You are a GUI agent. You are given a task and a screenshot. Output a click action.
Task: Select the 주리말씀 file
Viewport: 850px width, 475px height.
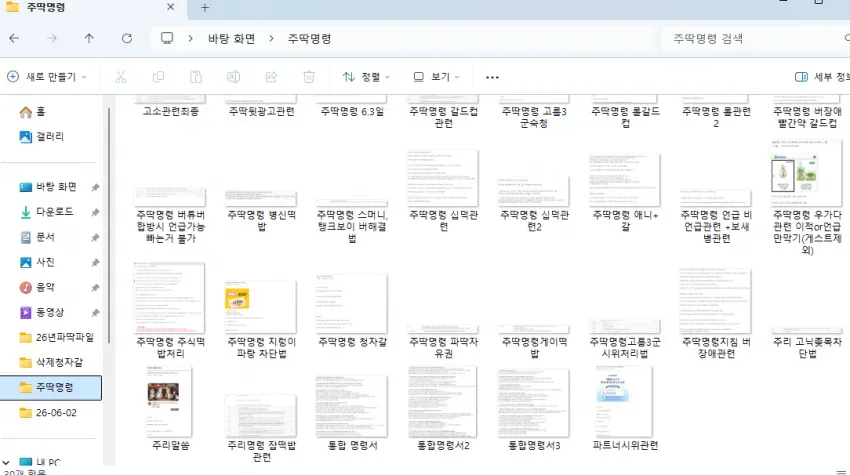[x=170, y=409]
